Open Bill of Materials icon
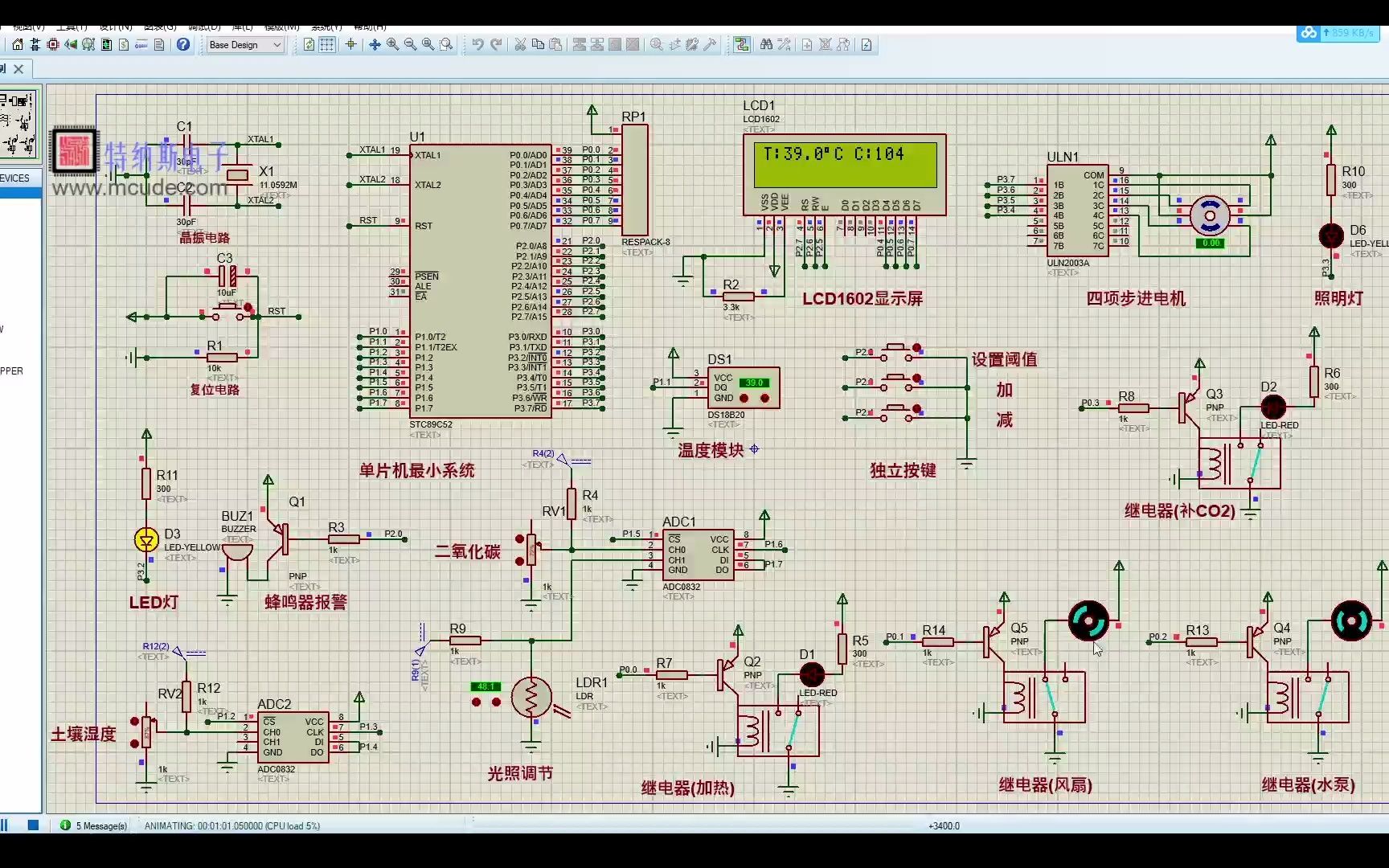Screen dimensions: 1389x868 (124, 45)
